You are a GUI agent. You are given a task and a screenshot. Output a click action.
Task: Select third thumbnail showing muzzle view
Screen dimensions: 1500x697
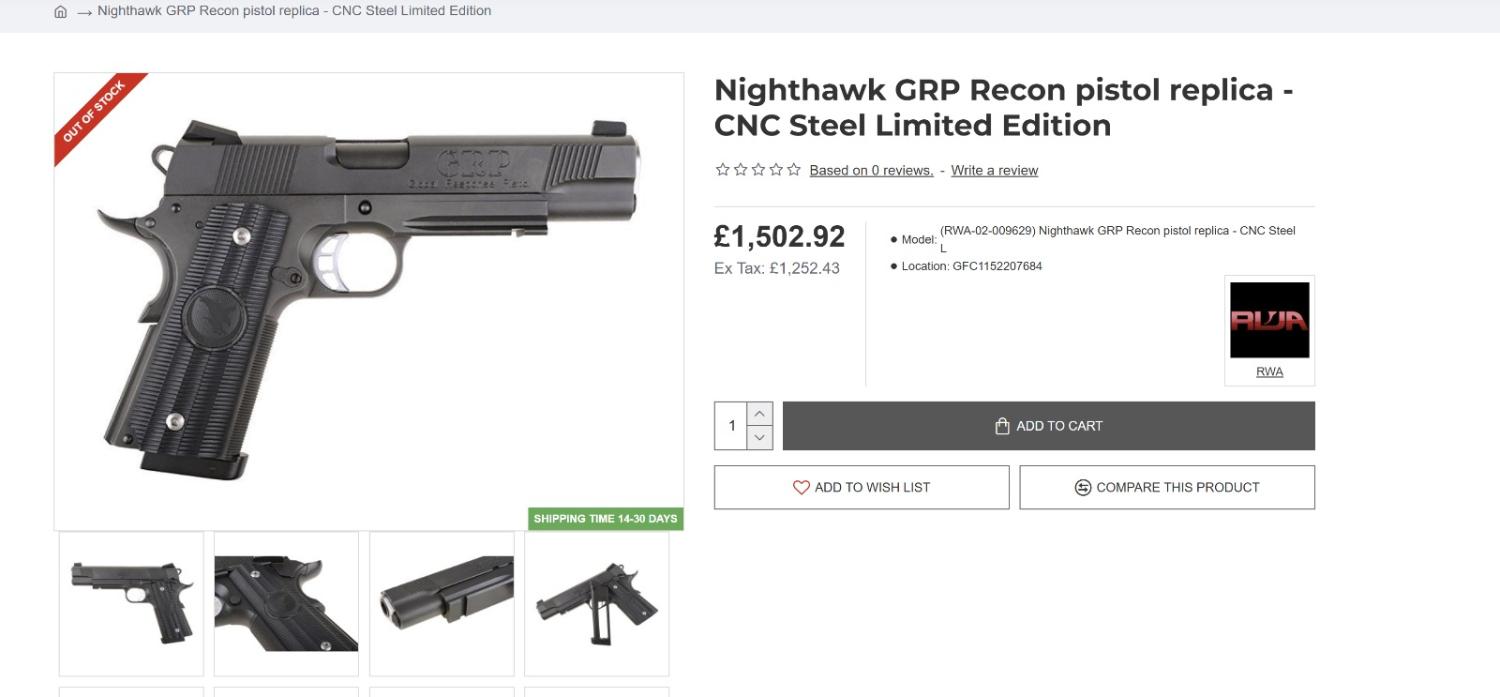coord(441,603)
